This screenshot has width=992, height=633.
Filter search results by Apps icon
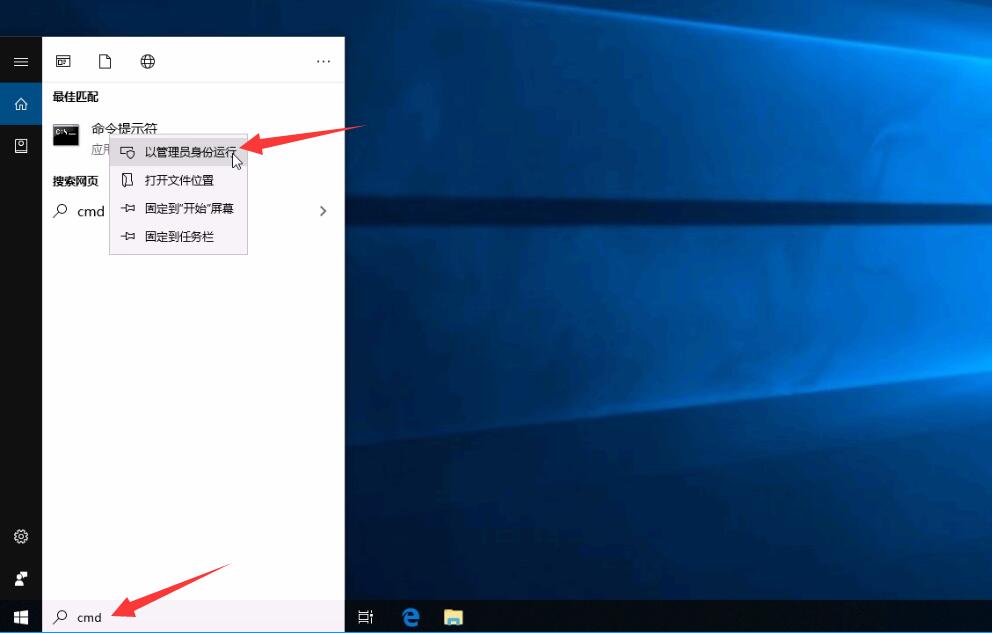pos(63,61)
